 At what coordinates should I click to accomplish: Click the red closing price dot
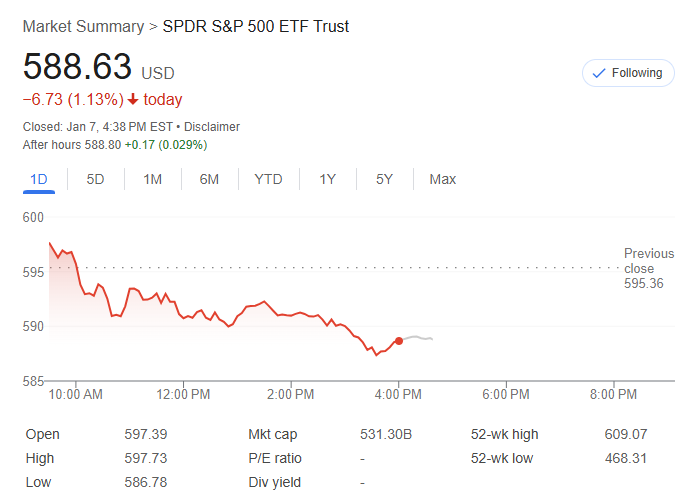point(399,341)
